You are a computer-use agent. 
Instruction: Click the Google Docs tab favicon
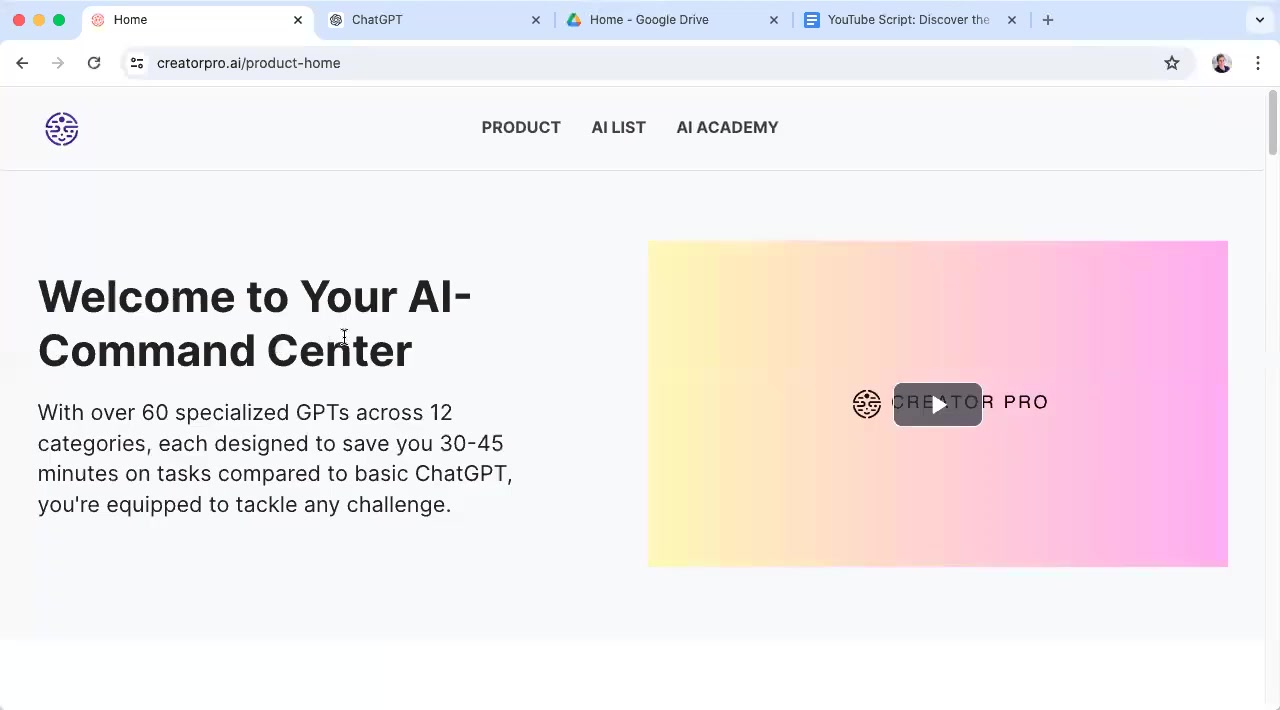(x=812, y=20)
